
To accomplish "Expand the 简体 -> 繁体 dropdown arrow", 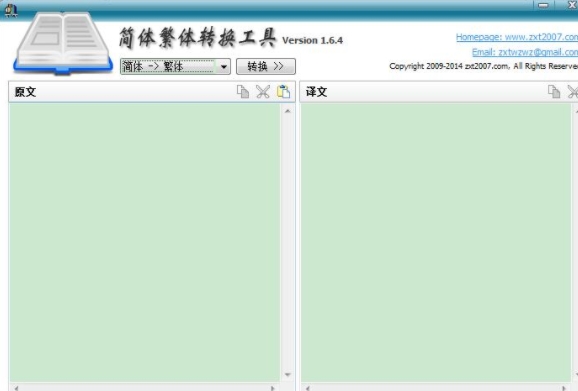I will pos(223,67).
